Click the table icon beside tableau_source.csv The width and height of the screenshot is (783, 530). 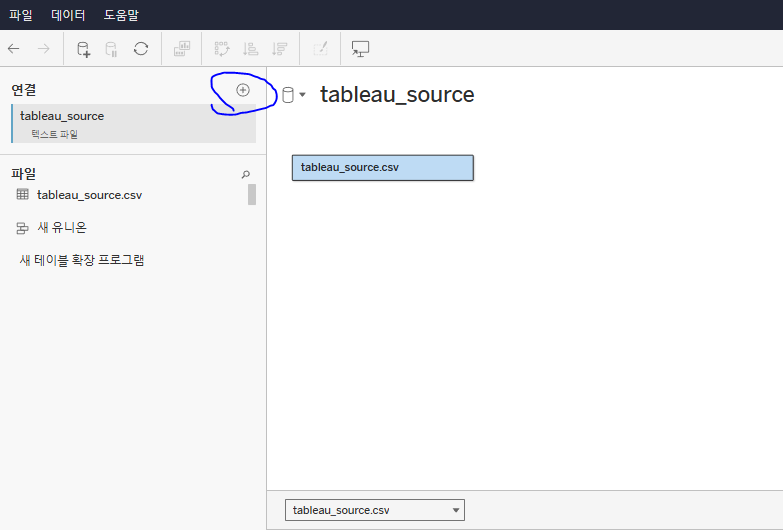coord(22,194)
